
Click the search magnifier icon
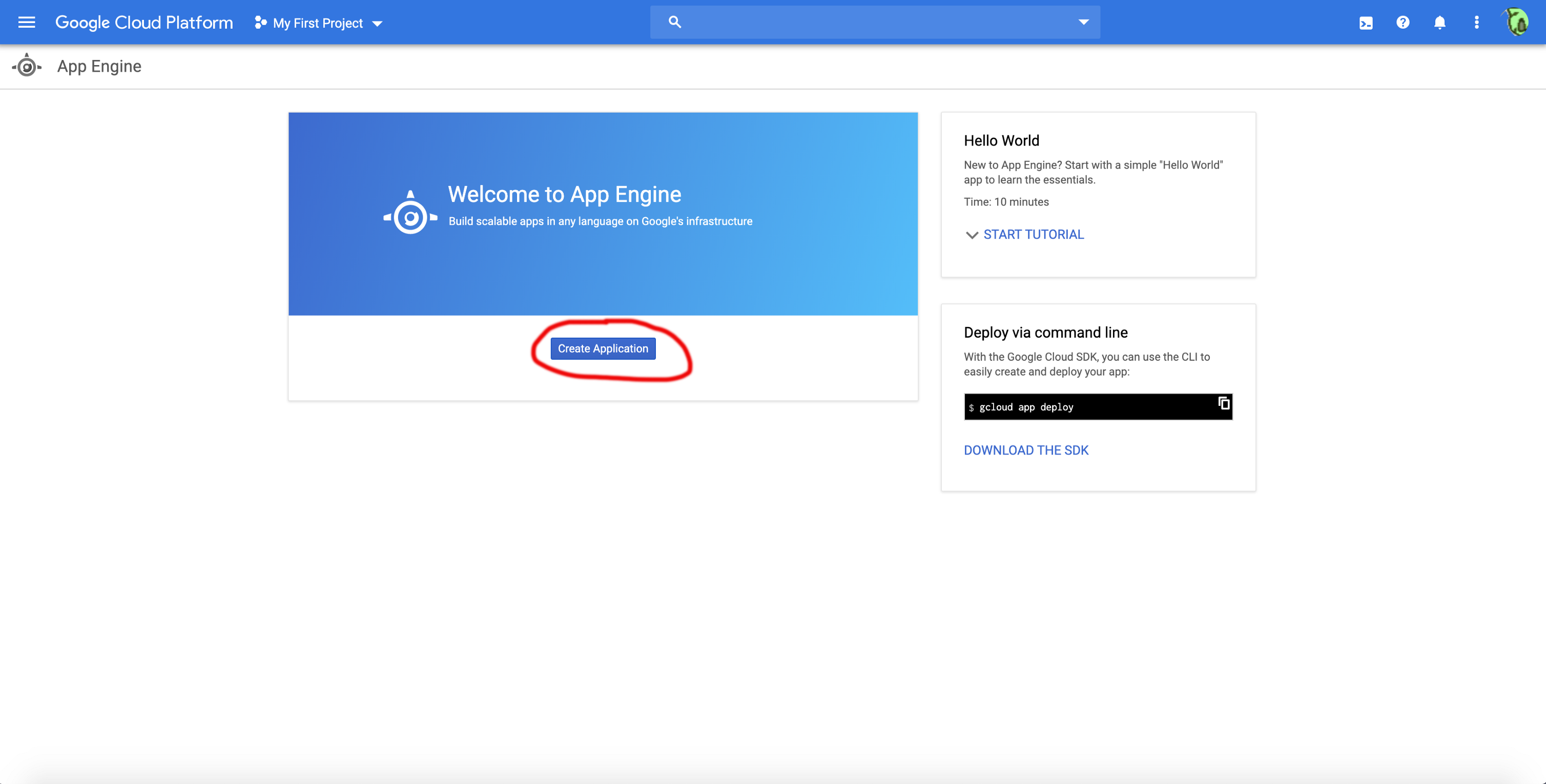click(x=674, y=22)
